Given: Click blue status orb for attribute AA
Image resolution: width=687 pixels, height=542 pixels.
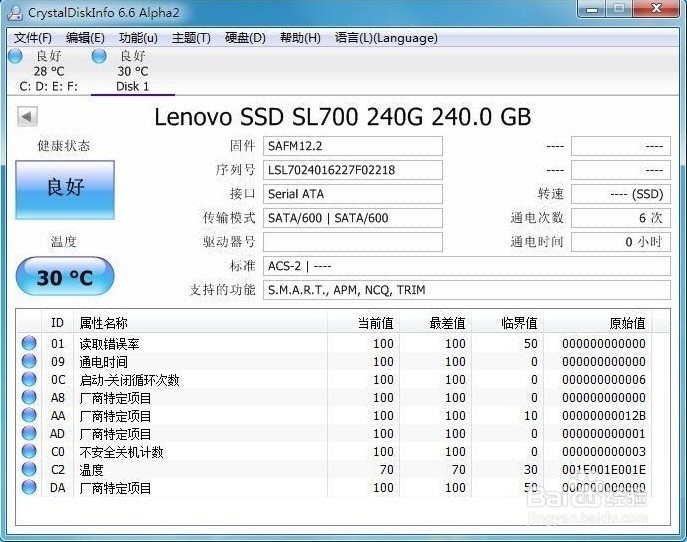Looking at the screenshot, I should (x=29, y=415).
